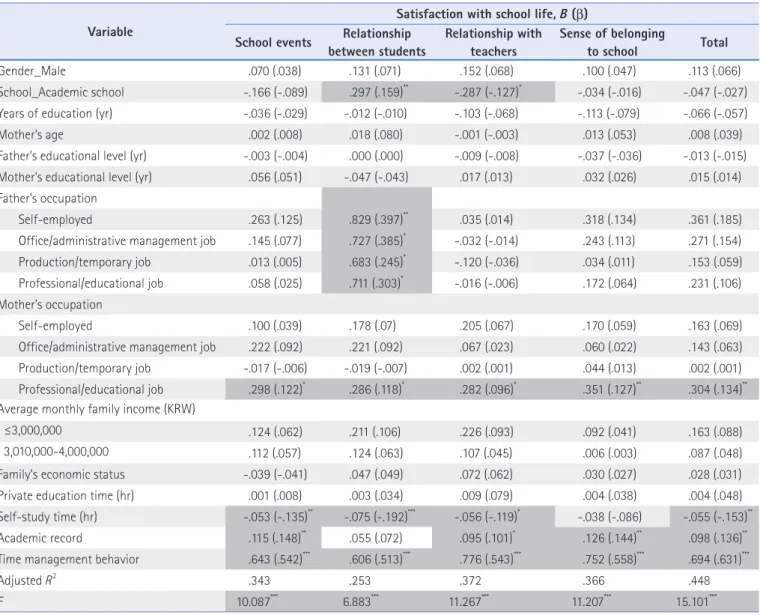Click the 'Adjusted R²' row label

point(28,580)
